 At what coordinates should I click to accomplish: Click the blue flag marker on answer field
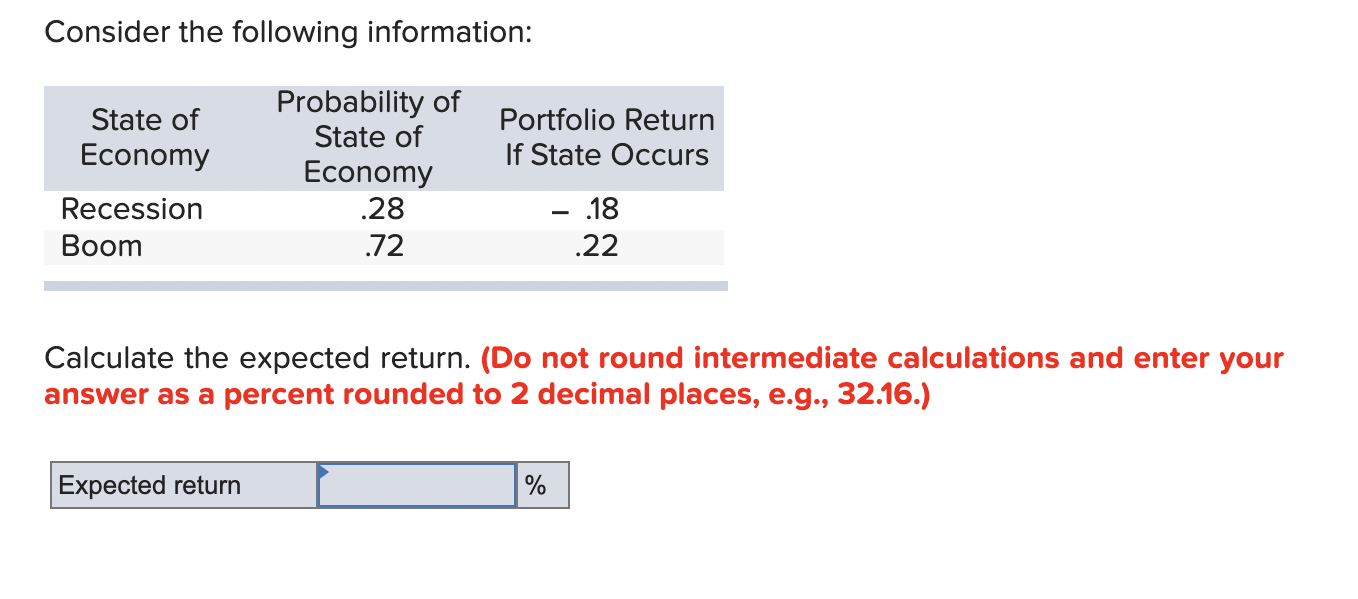[x=322, y=472]
